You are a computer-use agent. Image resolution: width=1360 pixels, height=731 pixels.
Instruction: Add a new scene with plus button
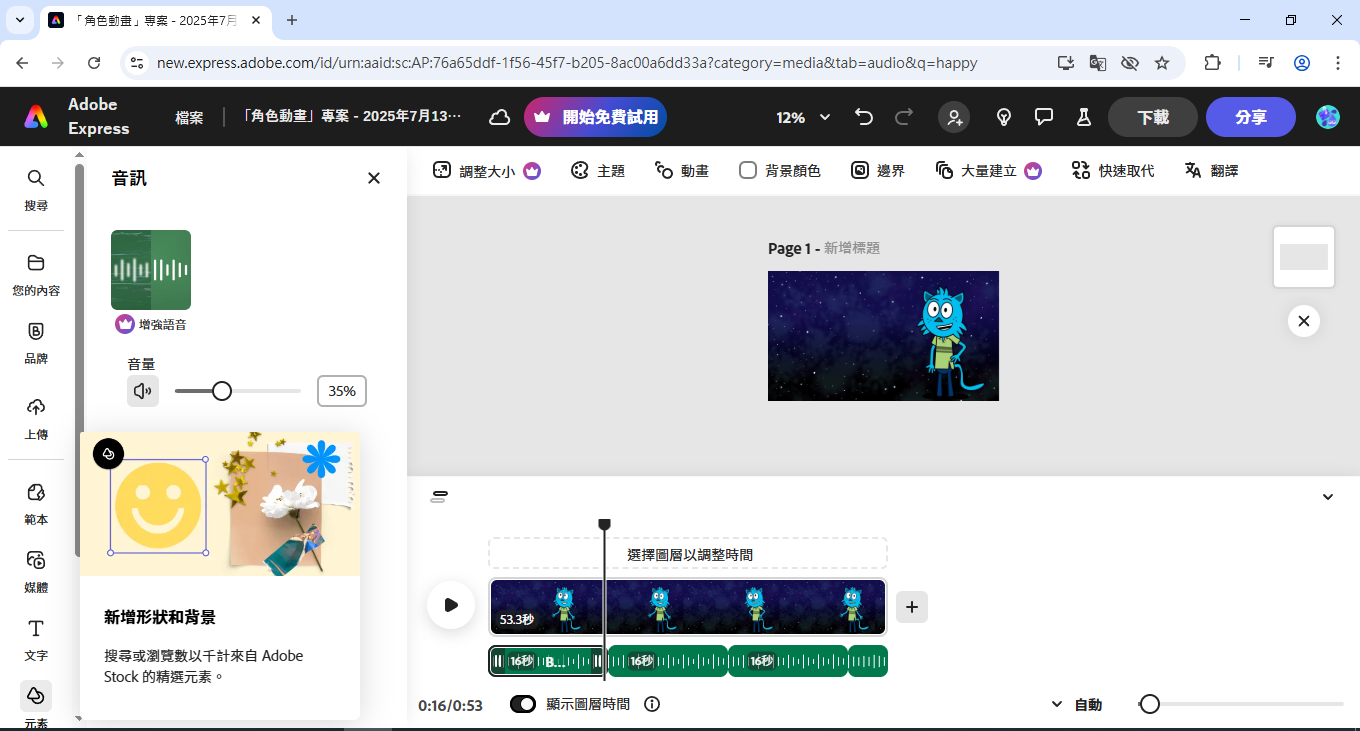912,606
